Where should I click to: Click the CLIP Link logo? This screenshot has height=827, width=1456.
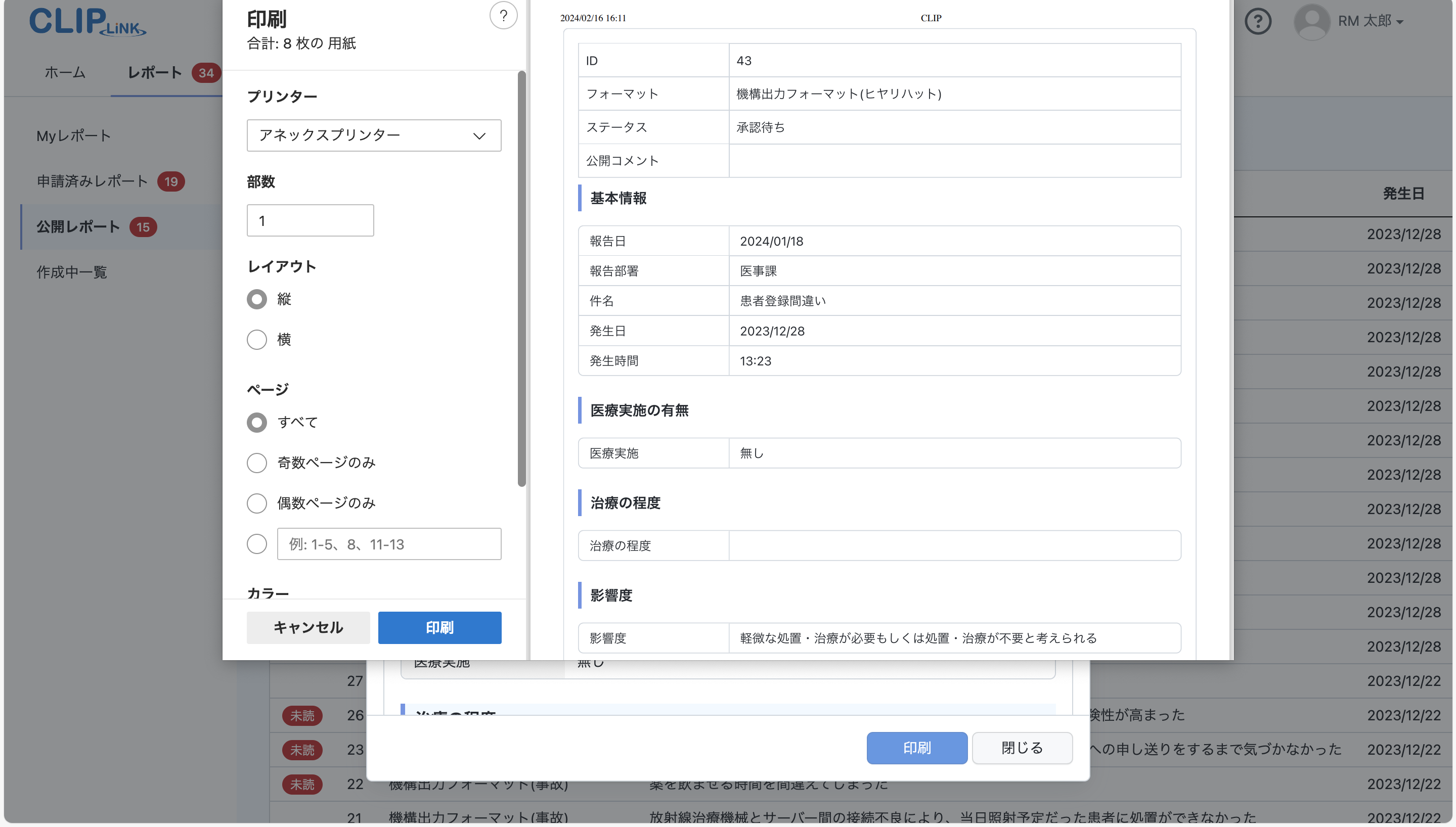tap(87, 23)
